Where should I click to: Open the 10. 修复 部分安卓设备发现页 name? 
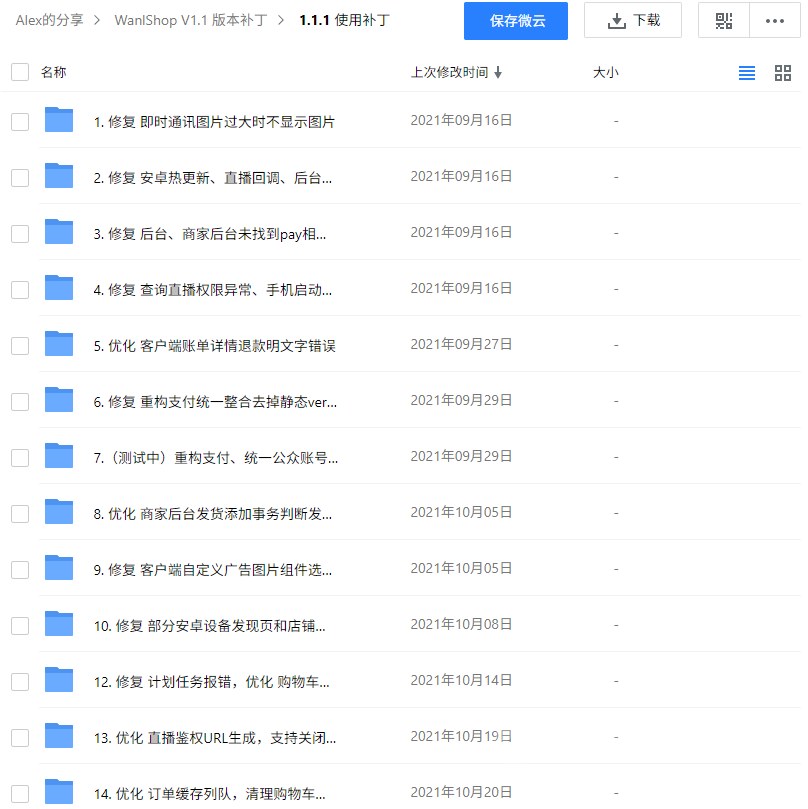209,626
